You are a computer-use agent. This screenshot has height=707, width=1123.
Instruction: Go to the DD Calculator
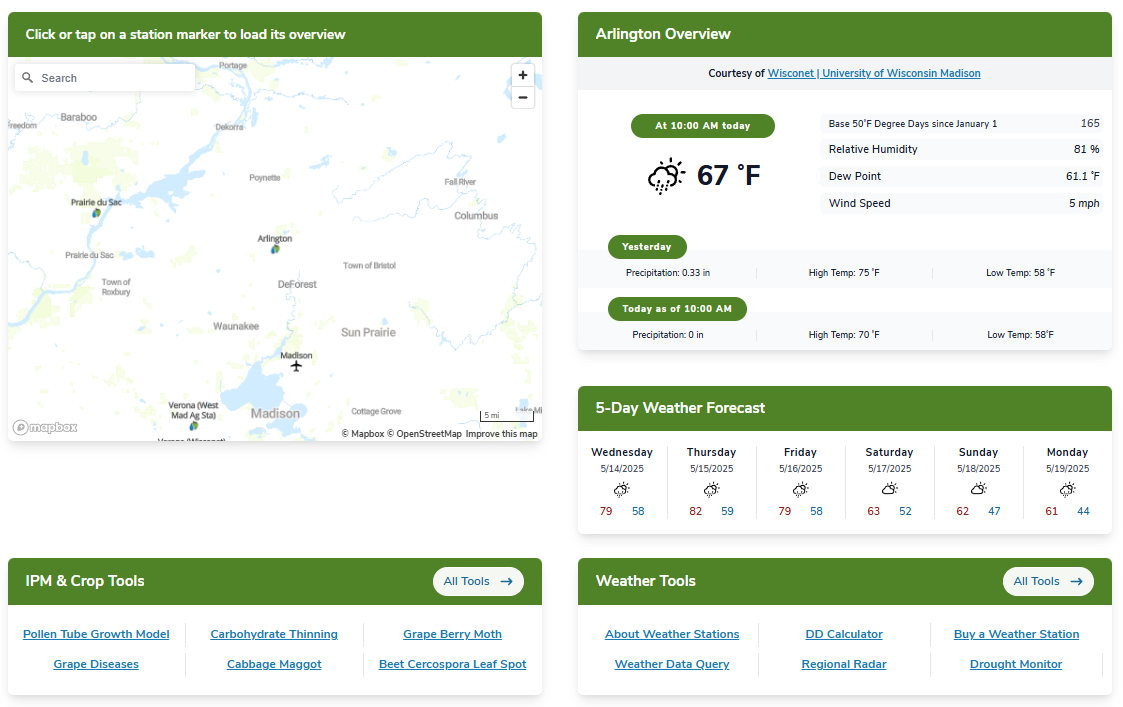843,634
